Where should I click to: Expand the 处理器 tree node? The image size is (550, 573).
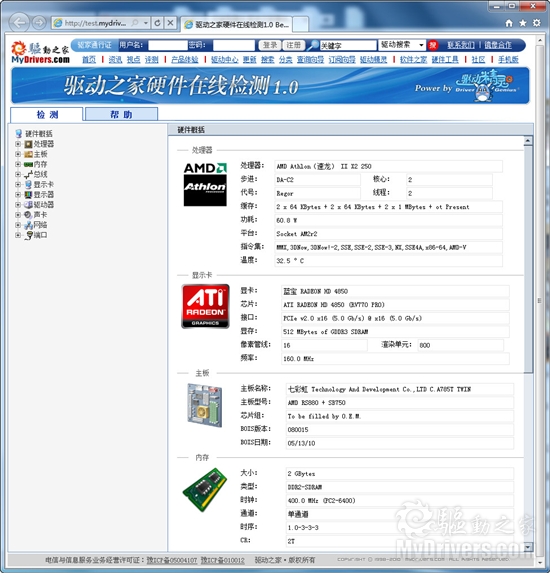(18, 144)
